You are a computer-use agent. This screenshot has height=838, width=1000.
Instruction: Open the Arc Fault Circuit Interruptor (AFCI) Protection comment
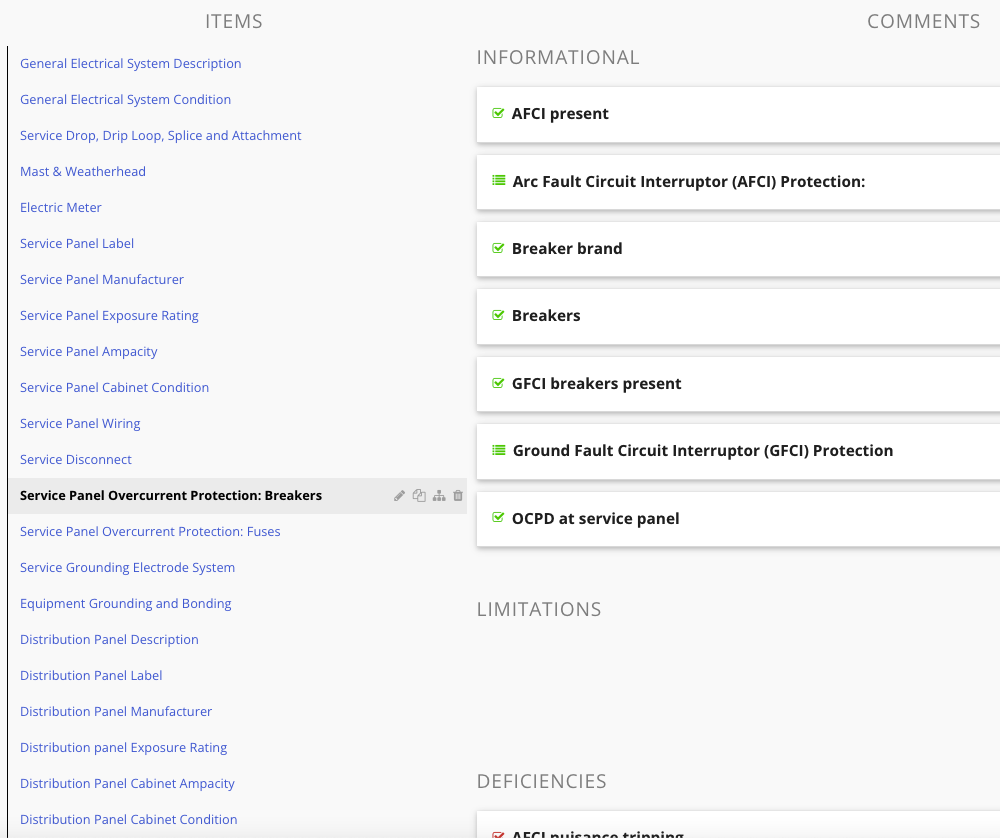(x=738, y=182)
